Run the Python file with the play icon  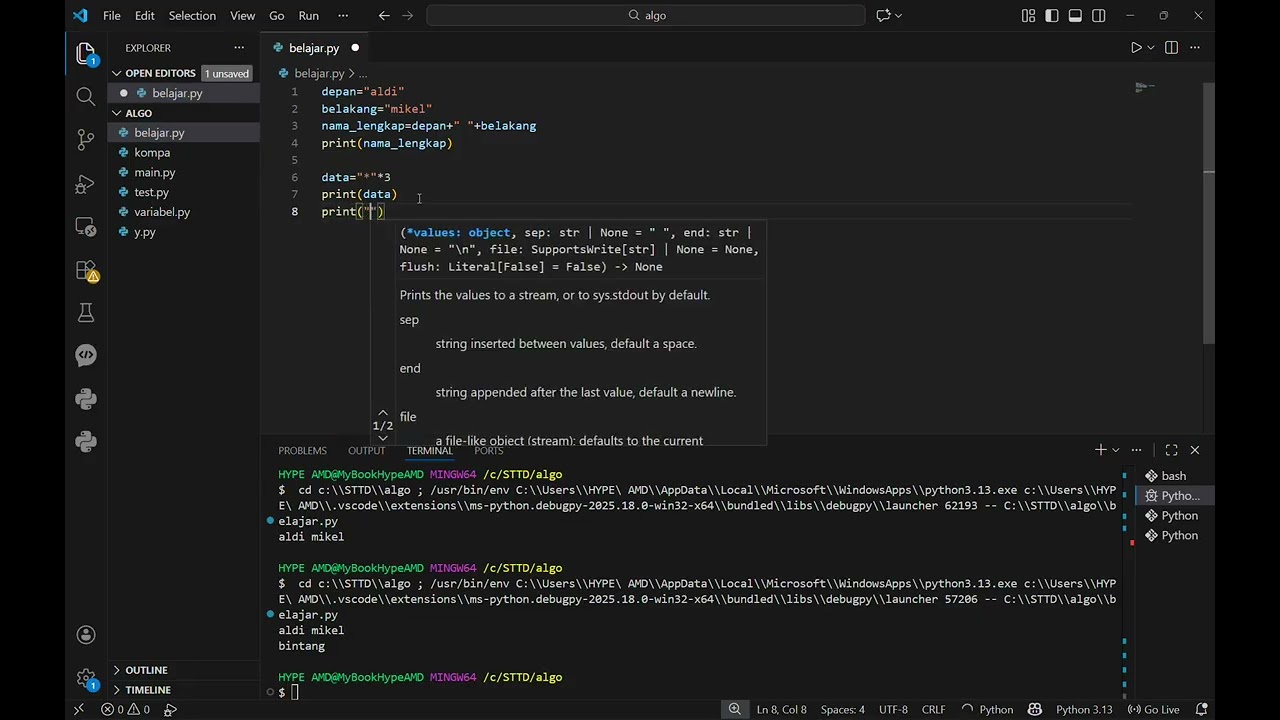[1136, 48]
